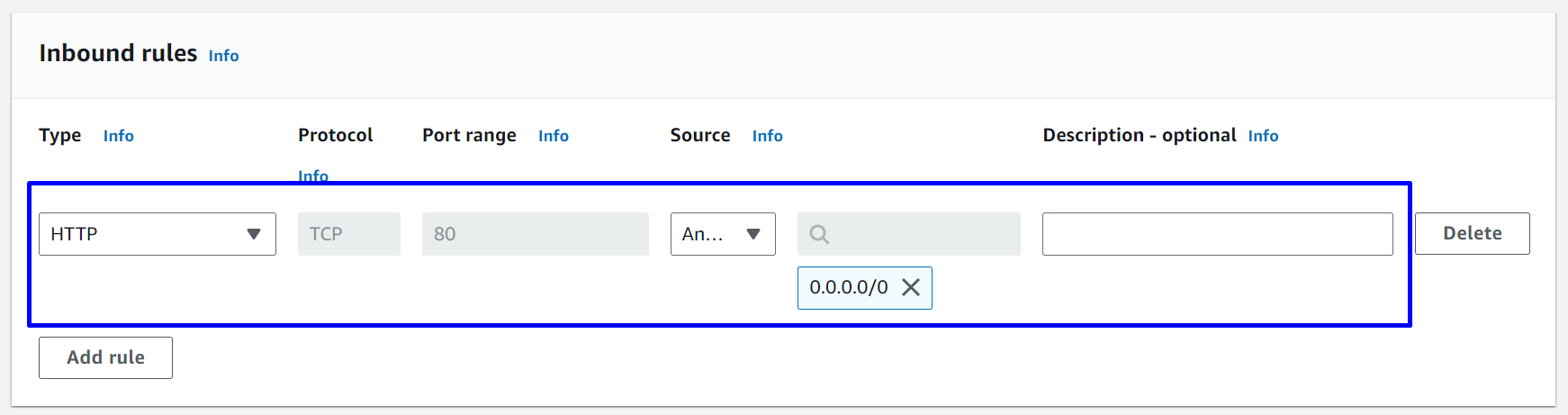This screenshot has width=1568, height=415.
Task: Click the HTTP type dropdown arrow
Action: pyautogui.click(x=254, y=234)
